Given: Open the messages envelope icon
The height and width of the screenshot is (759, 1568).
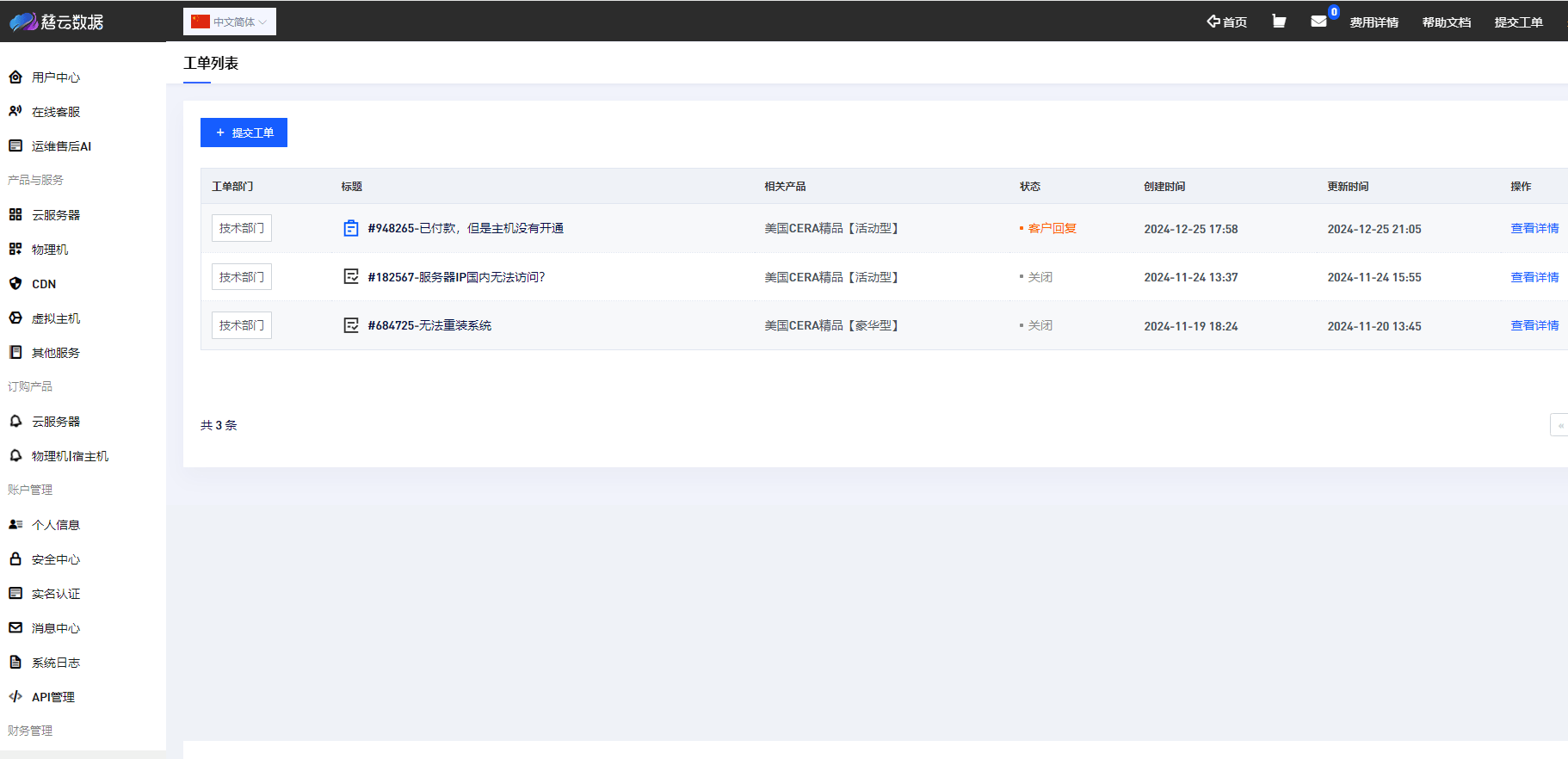Looking at the screenshot, I should tap(1318, 22).
